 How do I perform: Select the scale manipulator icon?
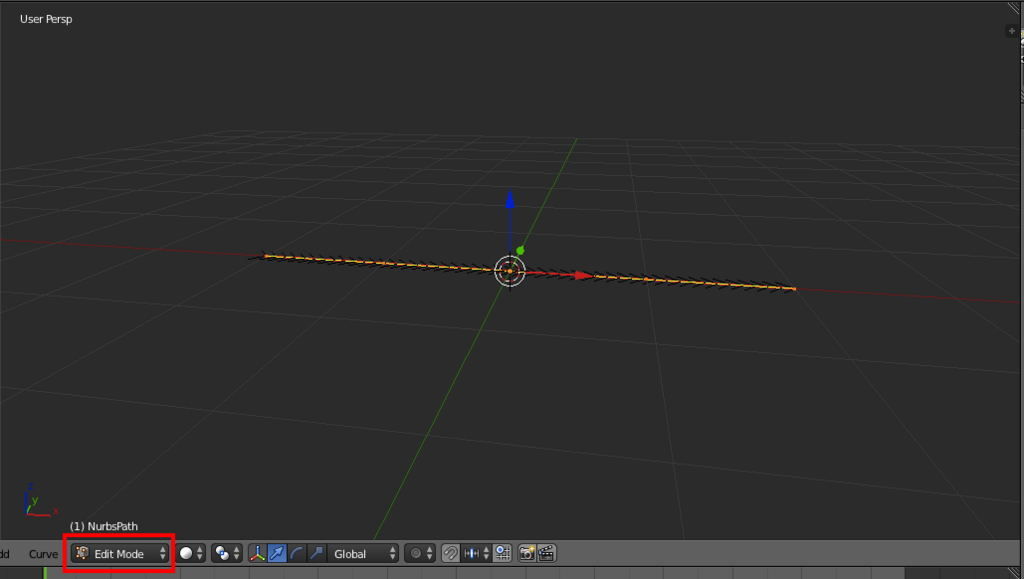coord(316,554)
